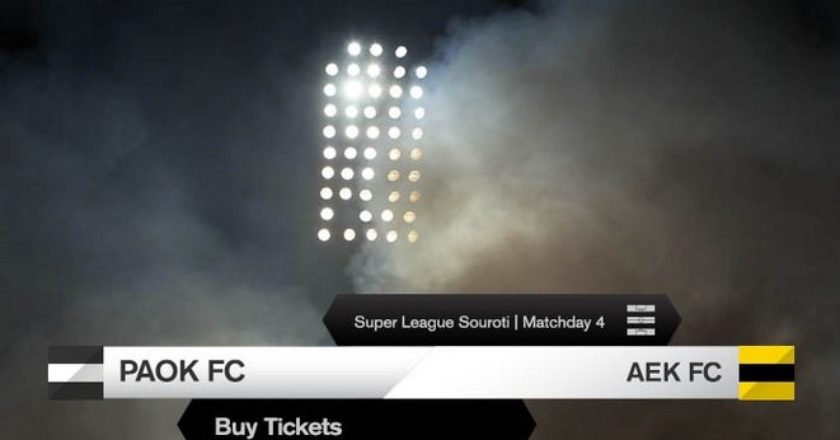Click the left pointed edge of Buy Tickets banner
The height and width of the screenshot is (440, 840).
(x=186, y=421)
